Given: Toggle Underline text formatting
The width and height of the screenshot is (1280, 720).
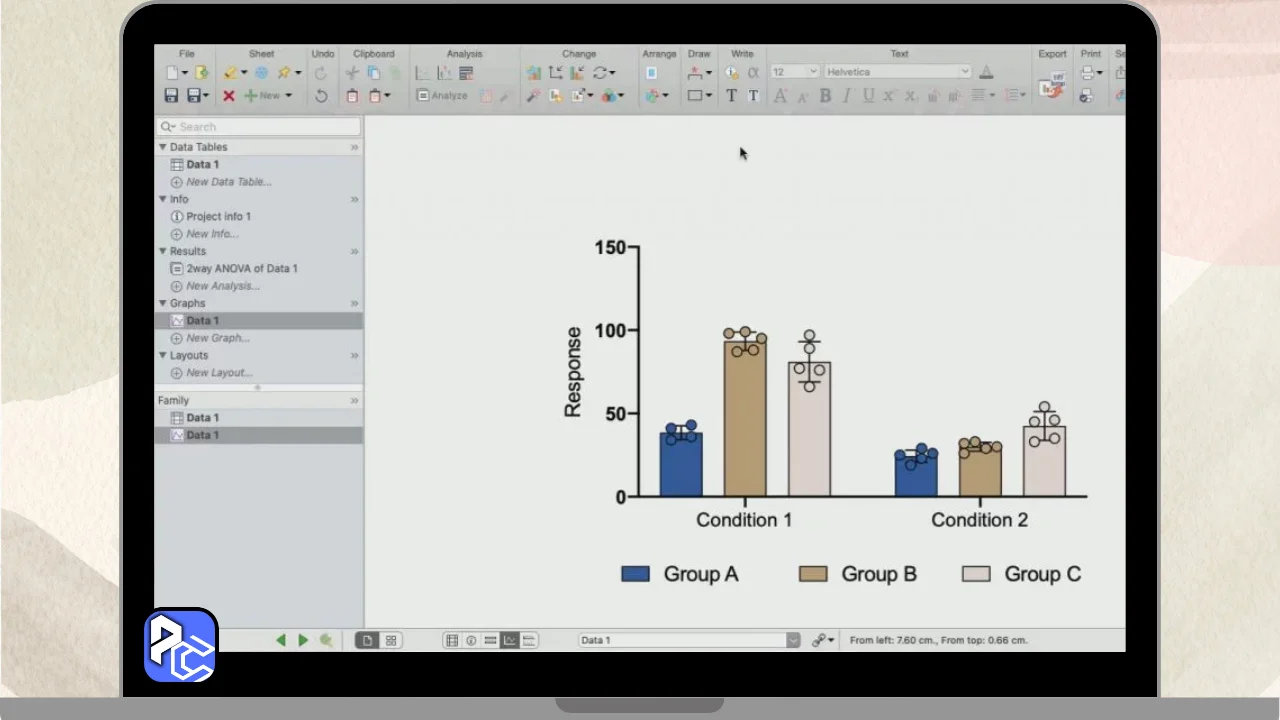Looking at the screenshot, I should [868, 96].
